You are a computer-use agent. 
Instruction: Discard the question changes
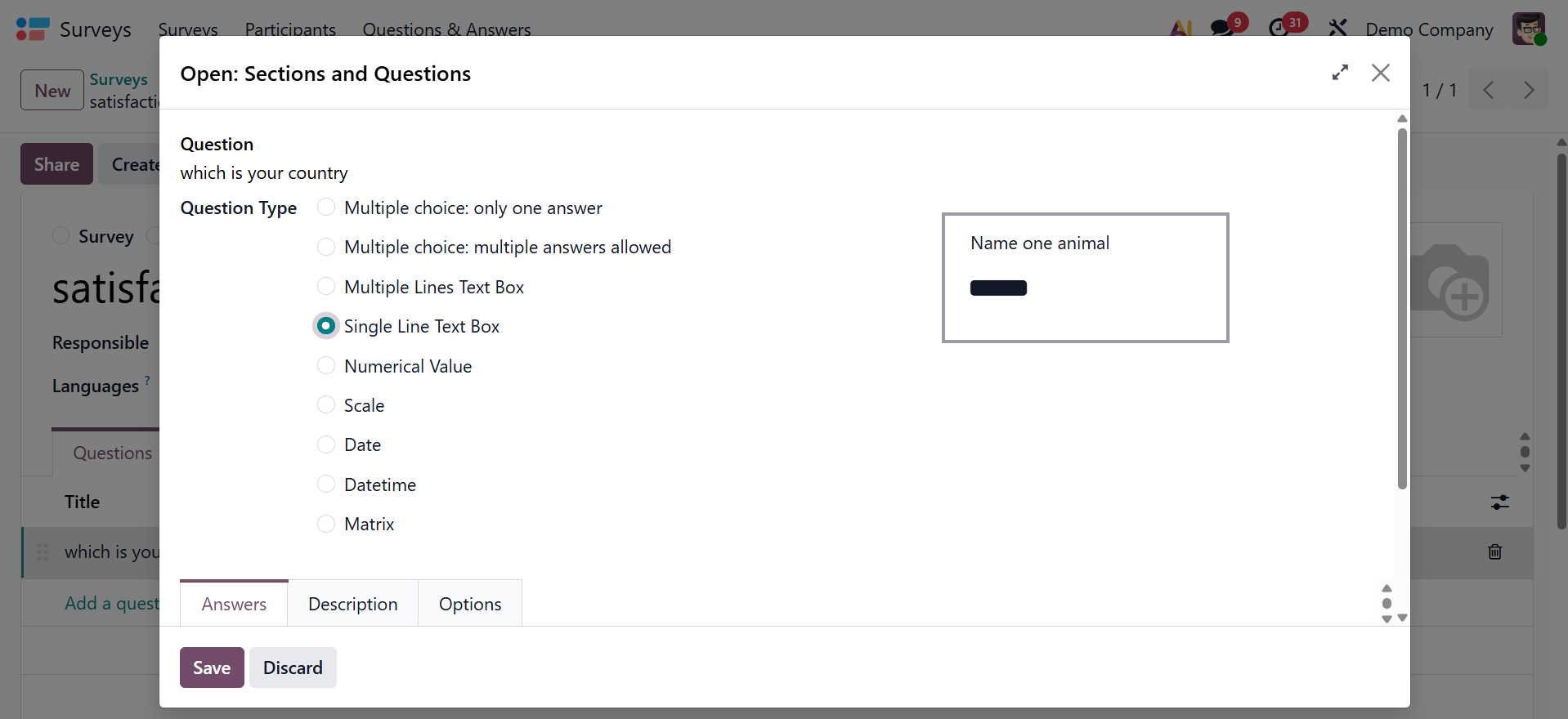coord(293,668)
